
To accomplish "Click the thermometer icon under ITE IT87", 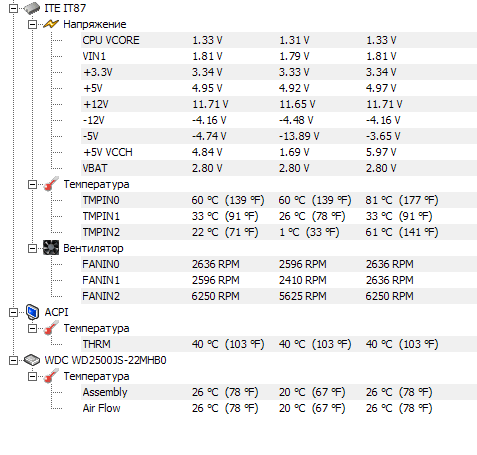I will (x=51, y=184).
